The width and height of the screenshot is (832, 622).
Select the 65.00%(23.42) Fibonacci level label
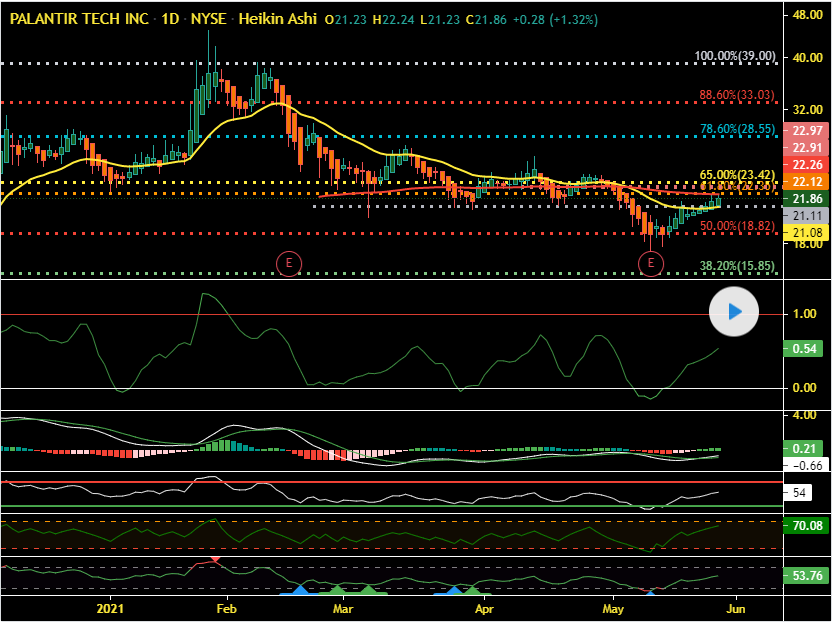(x=738, y=175)
